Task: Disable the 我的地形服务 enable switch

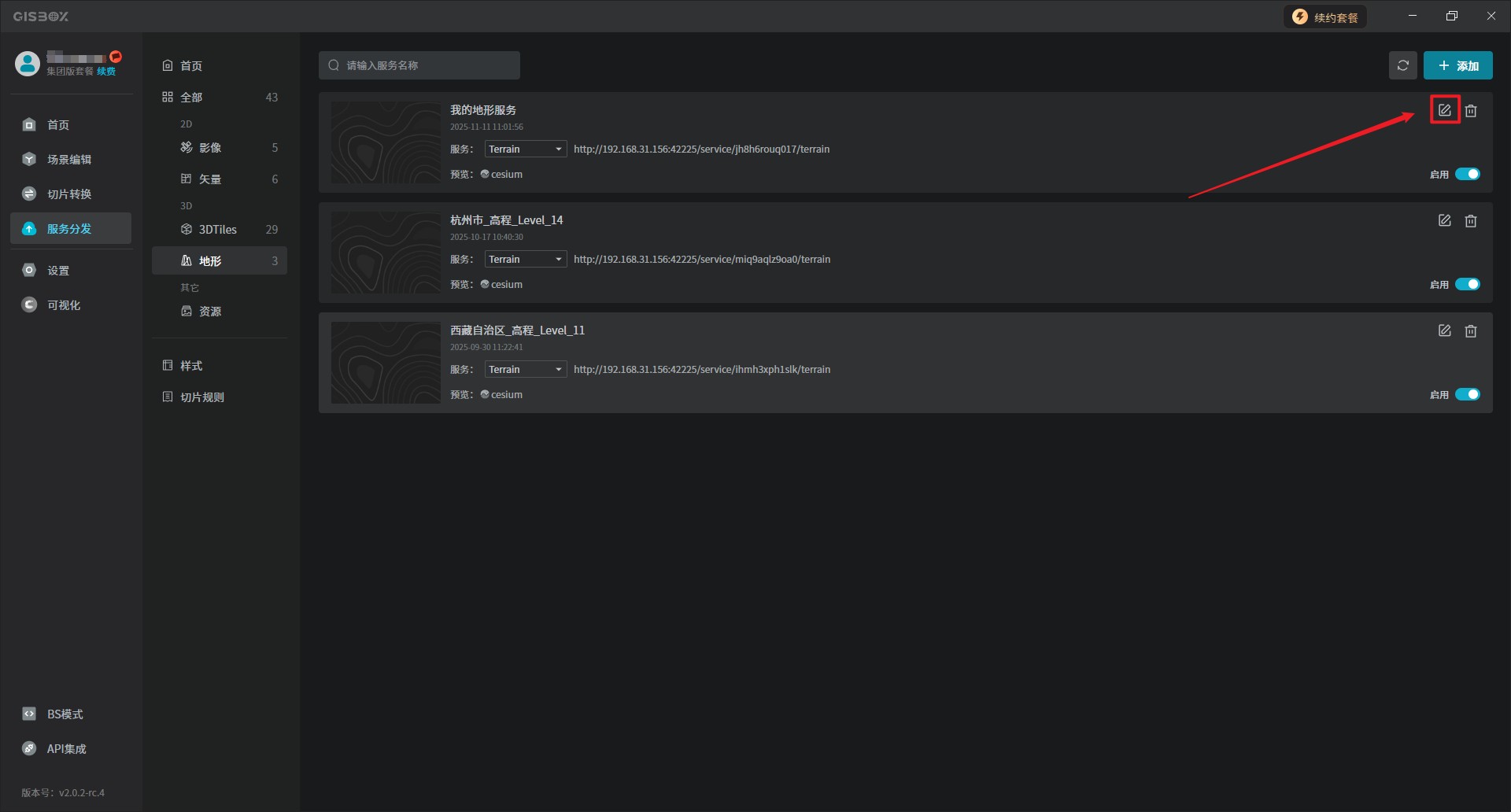Action: (1467, 175)
